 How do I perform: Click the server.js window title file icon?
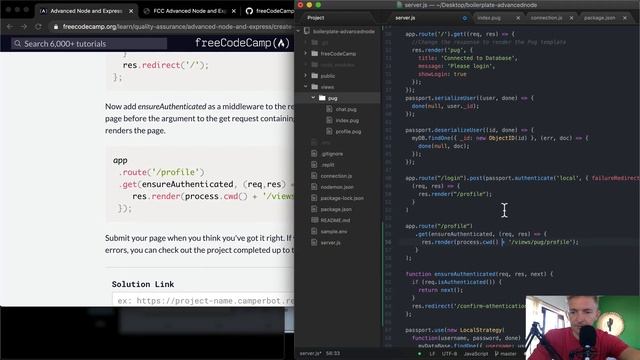pyautogui.click(x=399, y=5)
